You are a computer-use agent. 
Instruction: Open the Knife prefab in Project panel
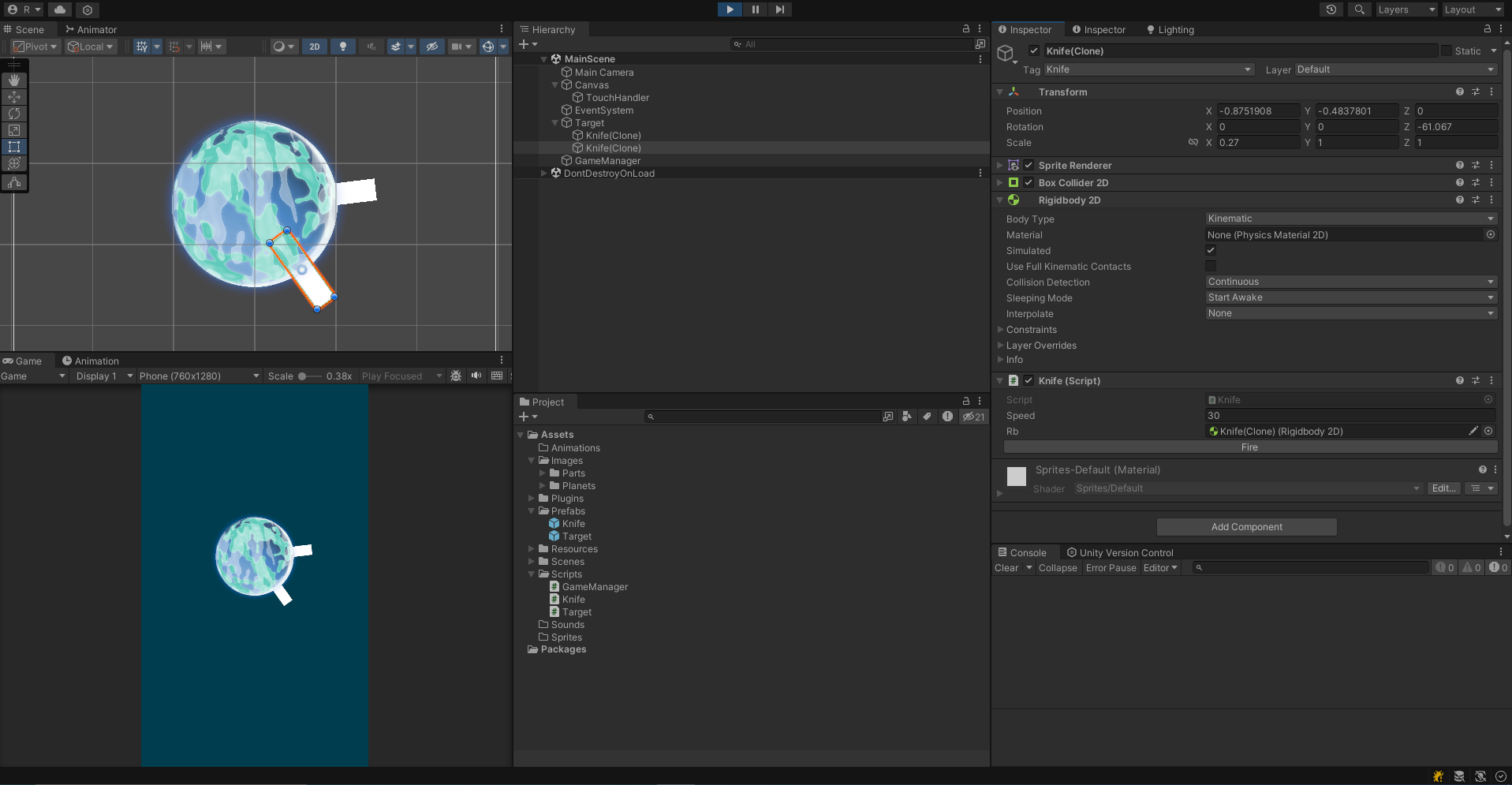(573, 524)
